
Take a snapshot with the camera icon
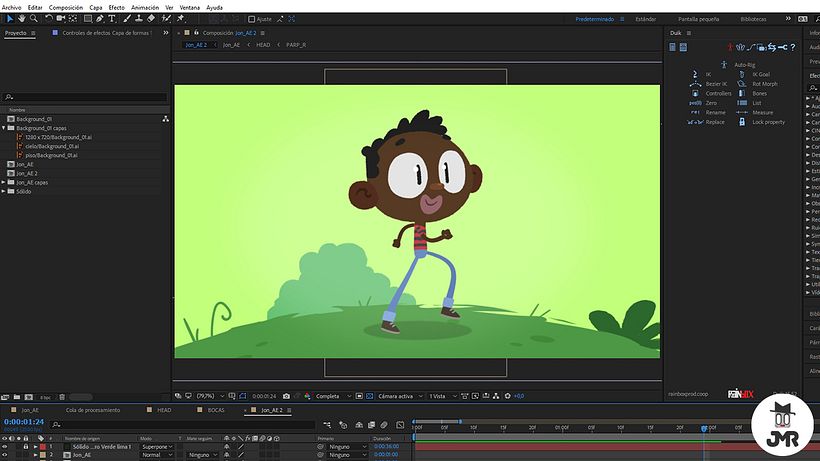click(x=286, y=396)
